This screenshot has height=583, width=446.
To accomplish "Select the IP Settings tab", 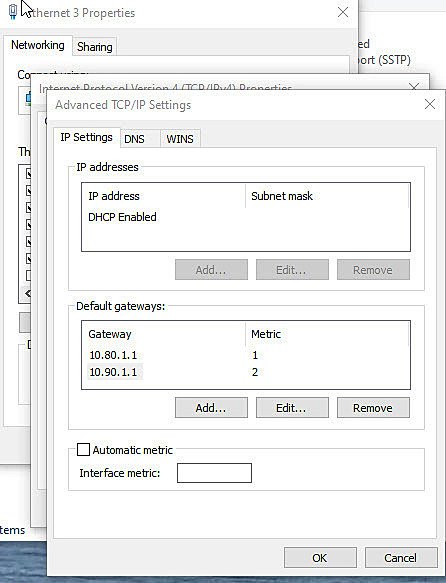I will (x=87, y=137).
